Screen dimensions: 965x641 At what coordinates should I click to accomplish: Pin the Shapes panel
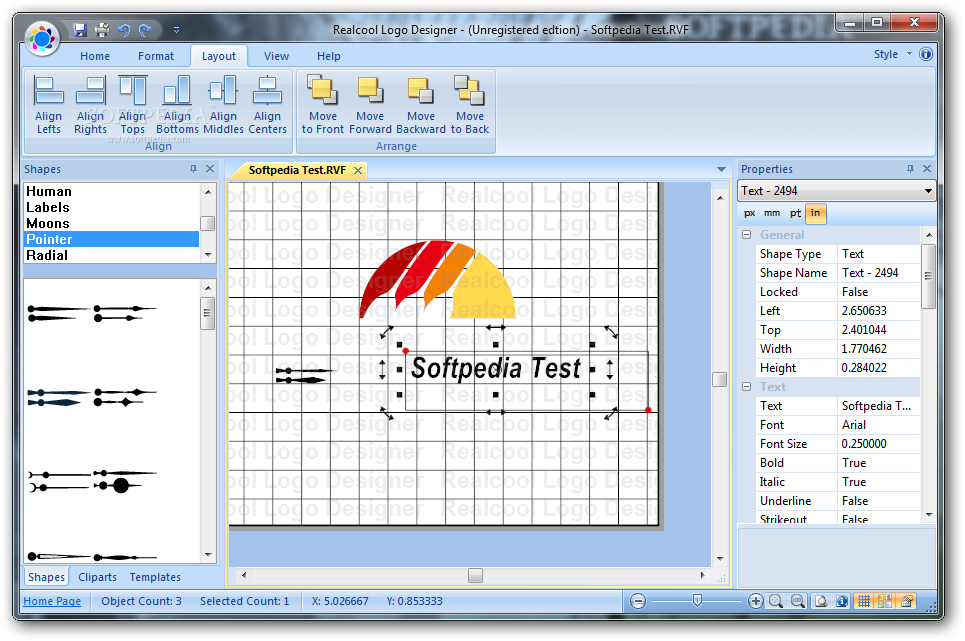coord(193,169)
